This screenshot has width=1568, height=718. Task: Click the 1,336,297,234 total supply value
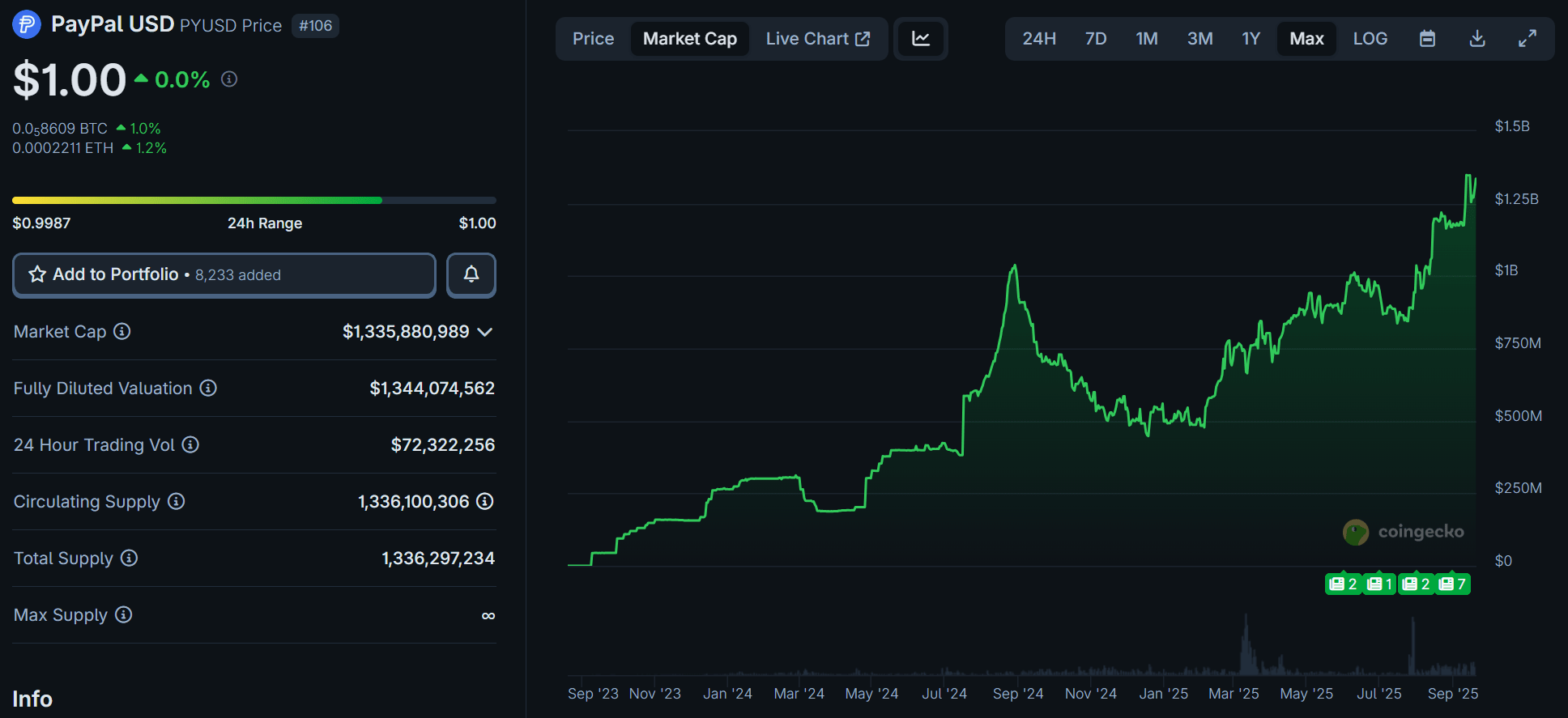pos(438,559)
